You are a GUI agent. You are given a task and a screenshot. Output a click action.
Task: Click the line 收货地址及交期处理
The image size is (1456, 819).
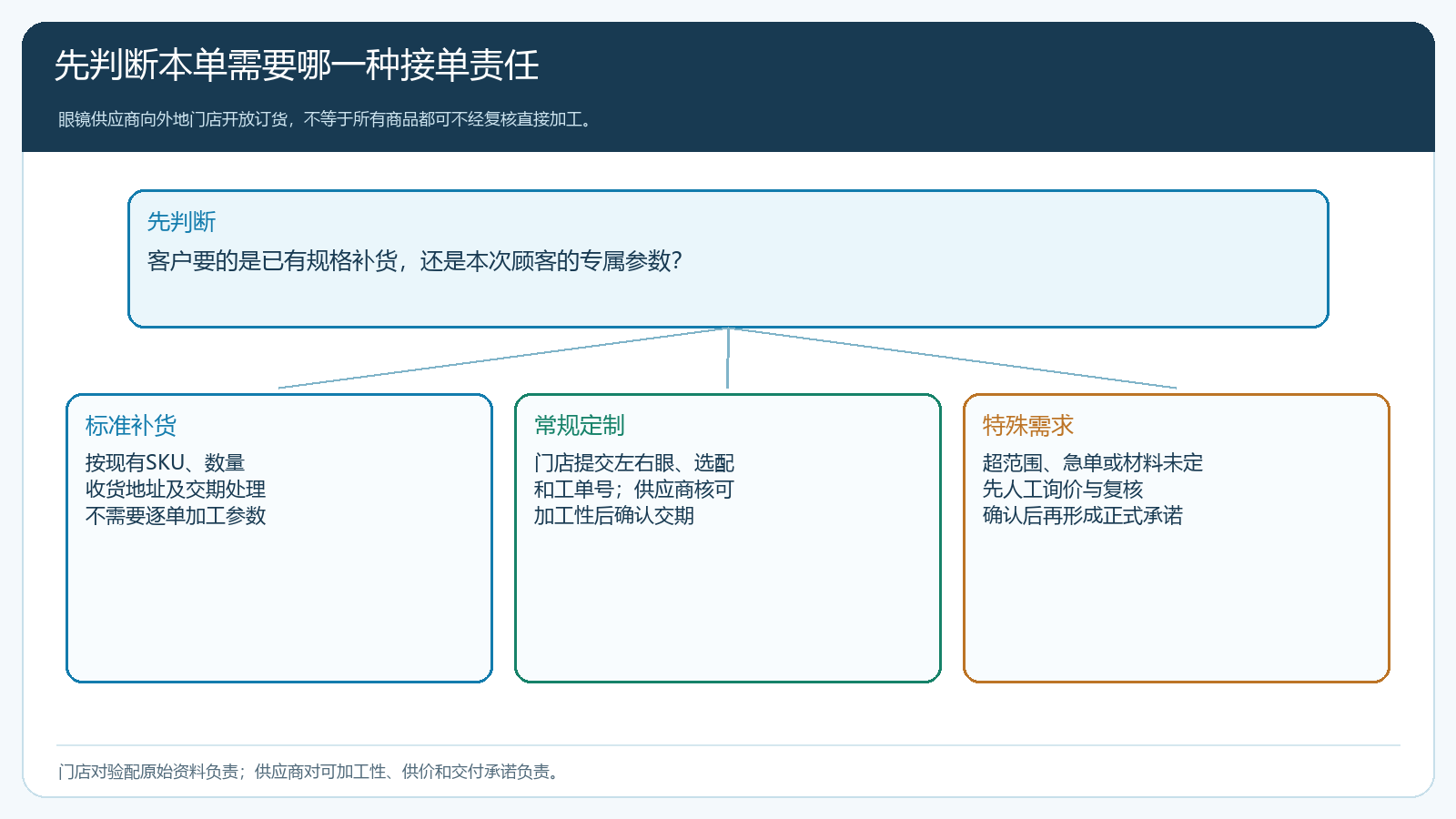[176, 490]
